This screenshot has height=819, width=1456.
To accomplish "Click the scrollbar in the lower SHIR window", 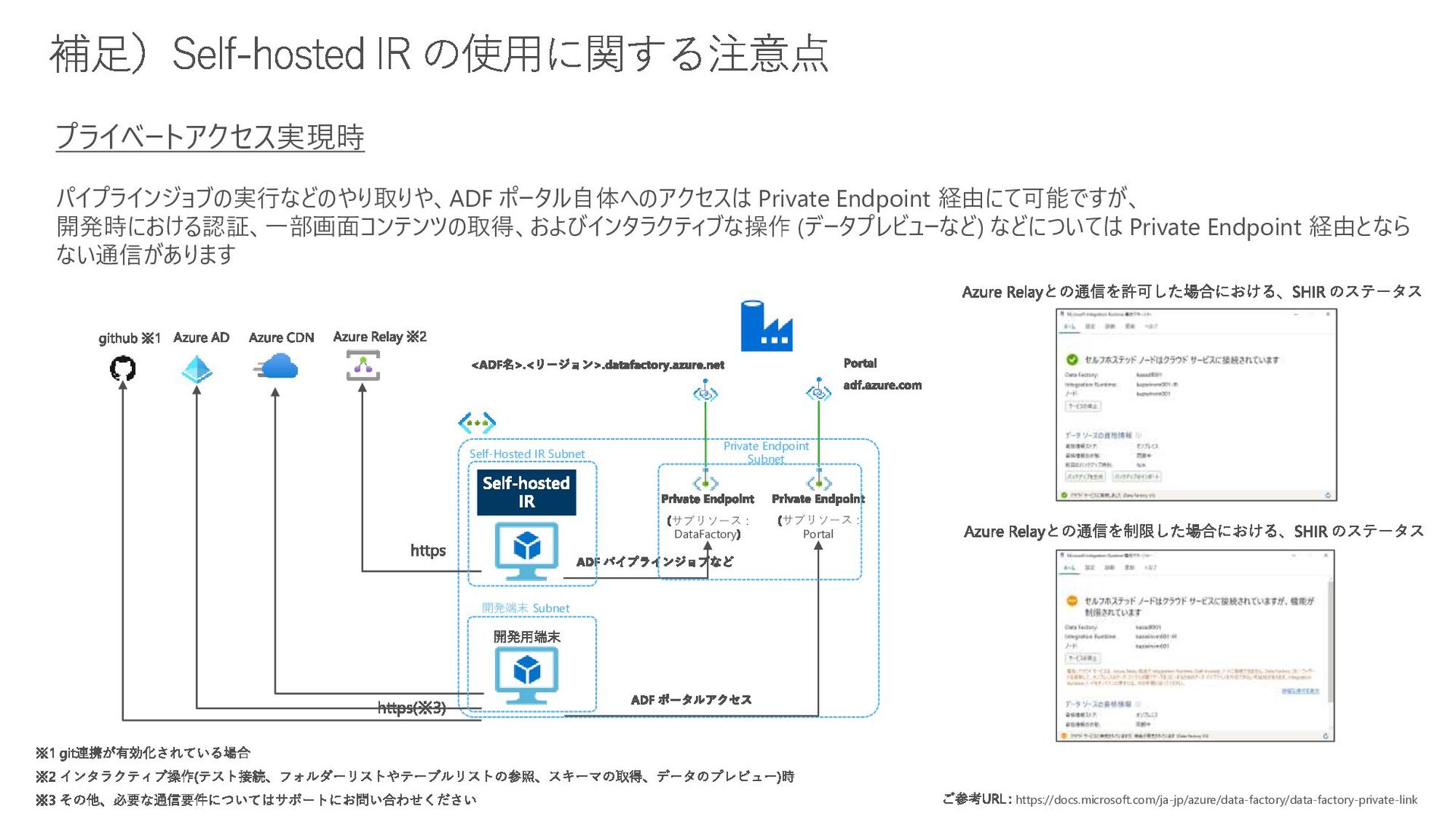I will click(1329, 641).
